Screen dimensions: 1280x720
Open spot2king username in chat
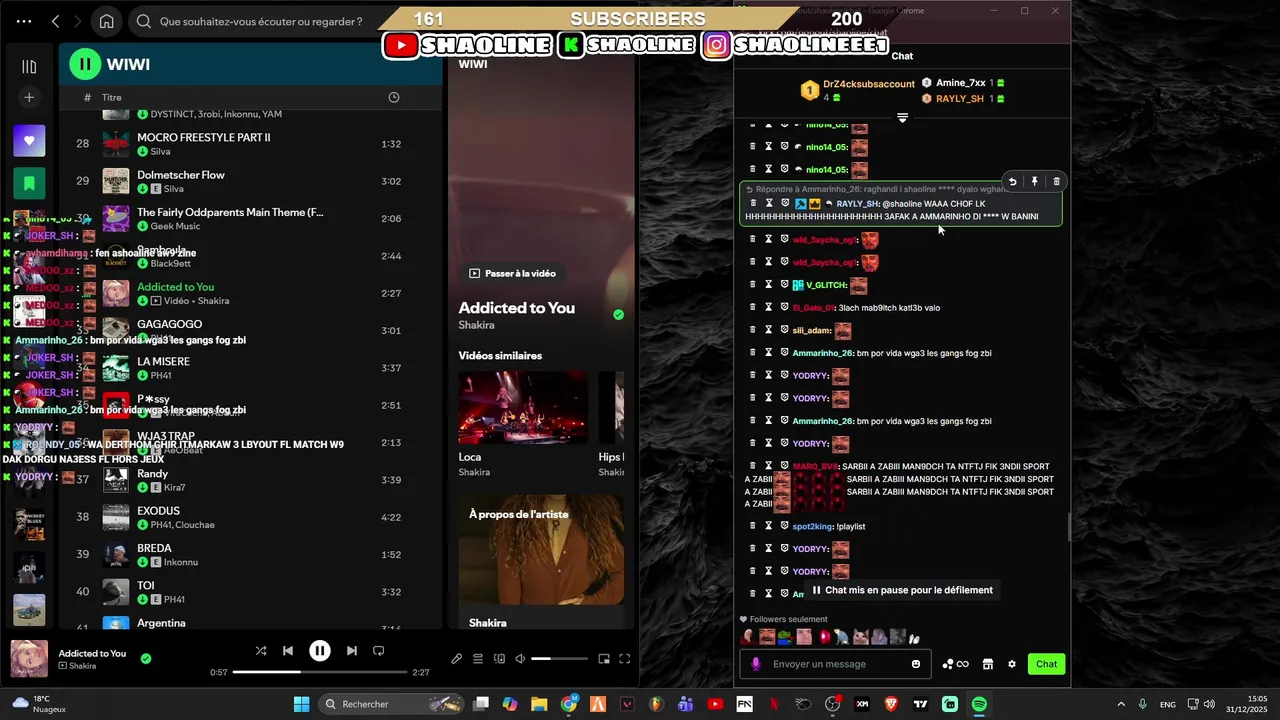tap(812, 526)
